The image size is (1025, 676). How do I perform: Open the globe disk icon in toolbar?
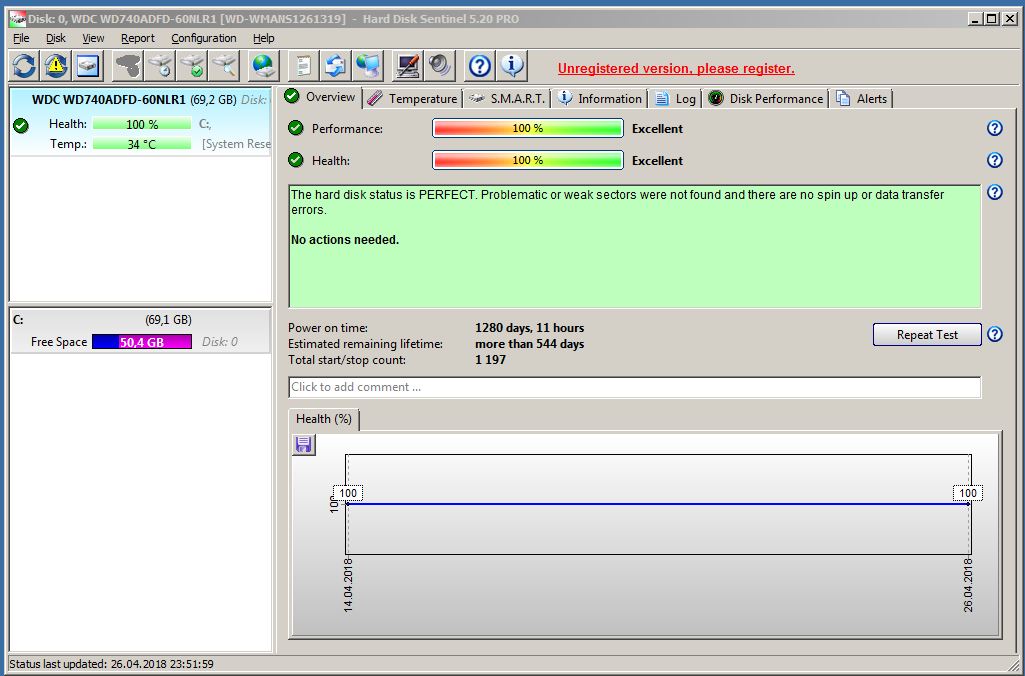tap(263, 66)
